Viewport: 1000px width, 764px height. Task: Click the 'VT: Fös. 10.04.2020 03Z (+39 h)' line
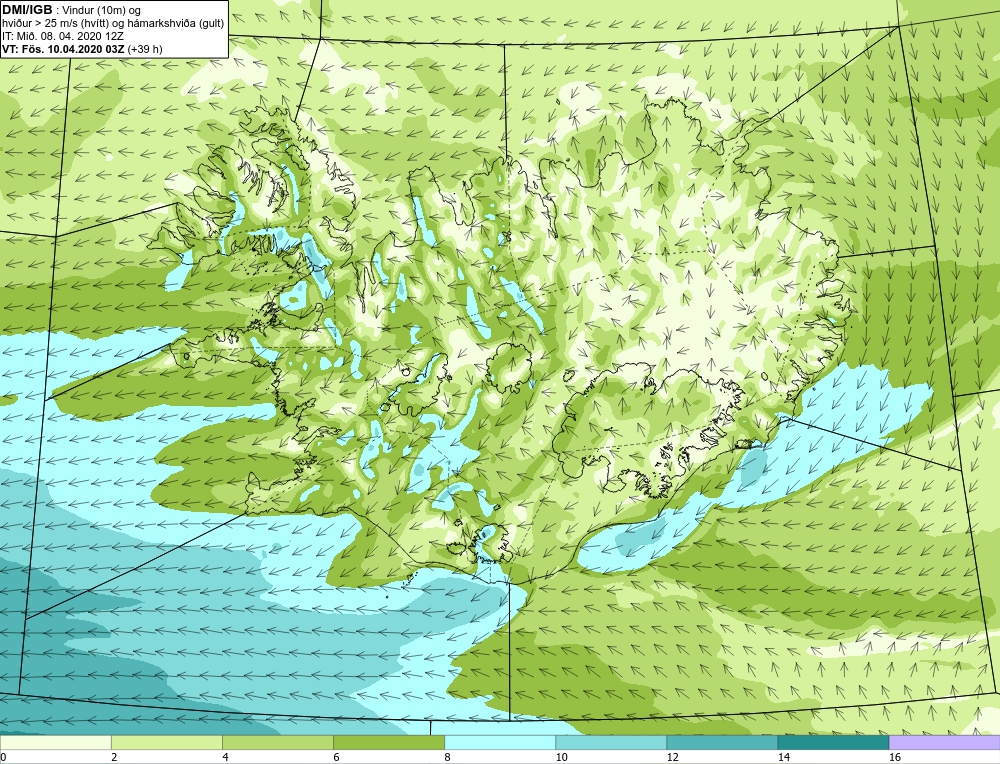tap(82, 49)
